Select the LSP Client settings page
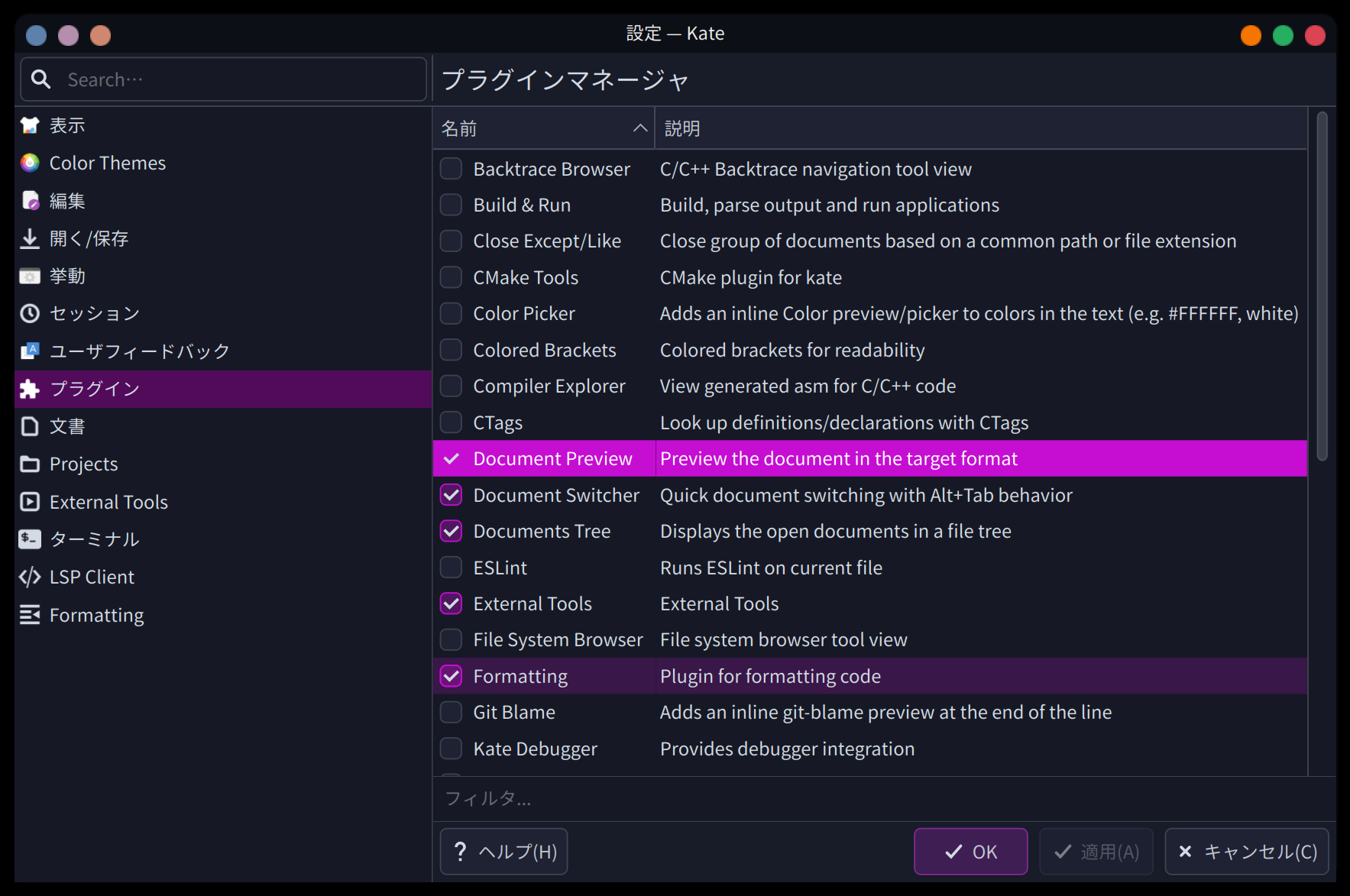This screenshot has width=1350, height=896. [223, 577]
